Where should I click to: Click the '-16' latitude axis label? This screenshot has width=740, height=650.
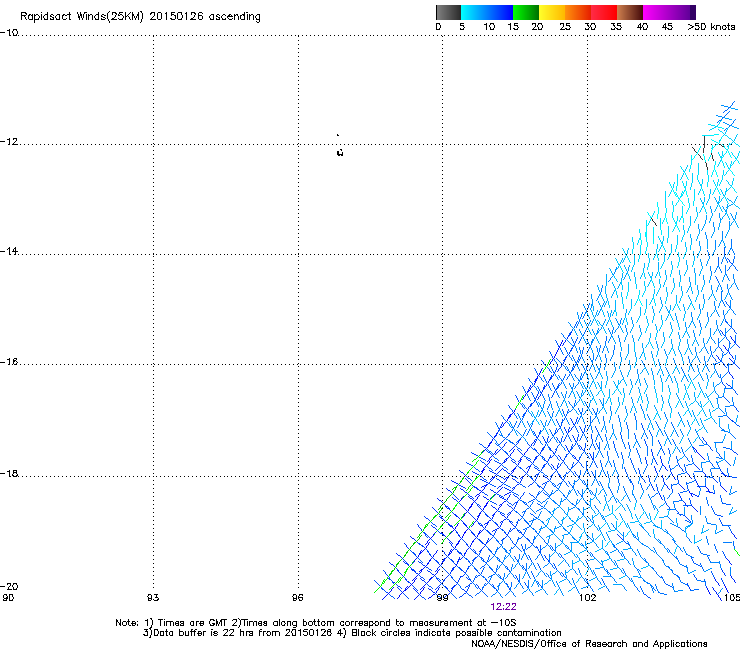pyautogui.click(x=9, y=362)
